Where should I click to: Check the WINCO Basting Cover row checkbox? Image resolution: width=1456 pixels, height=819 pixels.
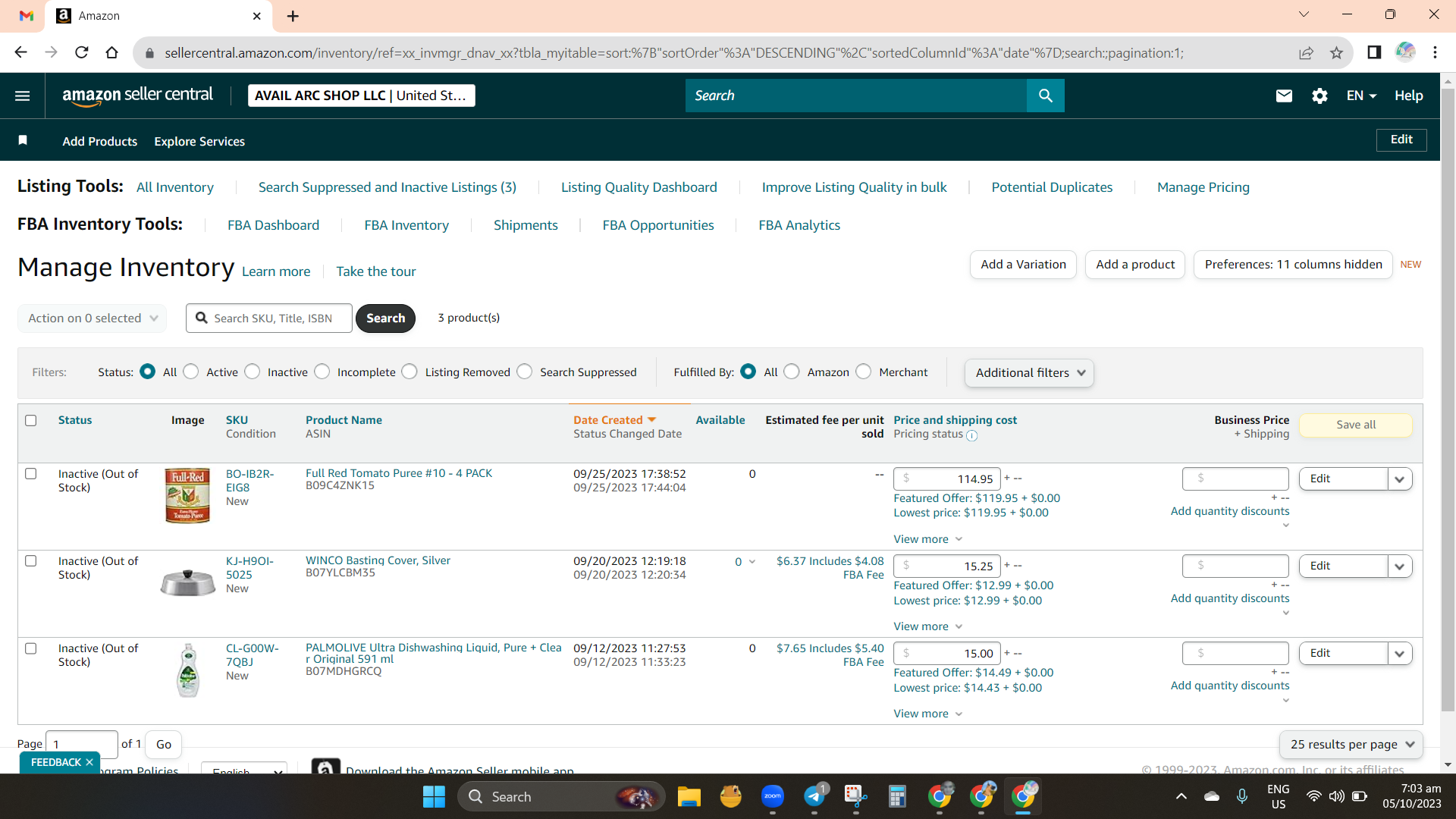coord(31,561)
